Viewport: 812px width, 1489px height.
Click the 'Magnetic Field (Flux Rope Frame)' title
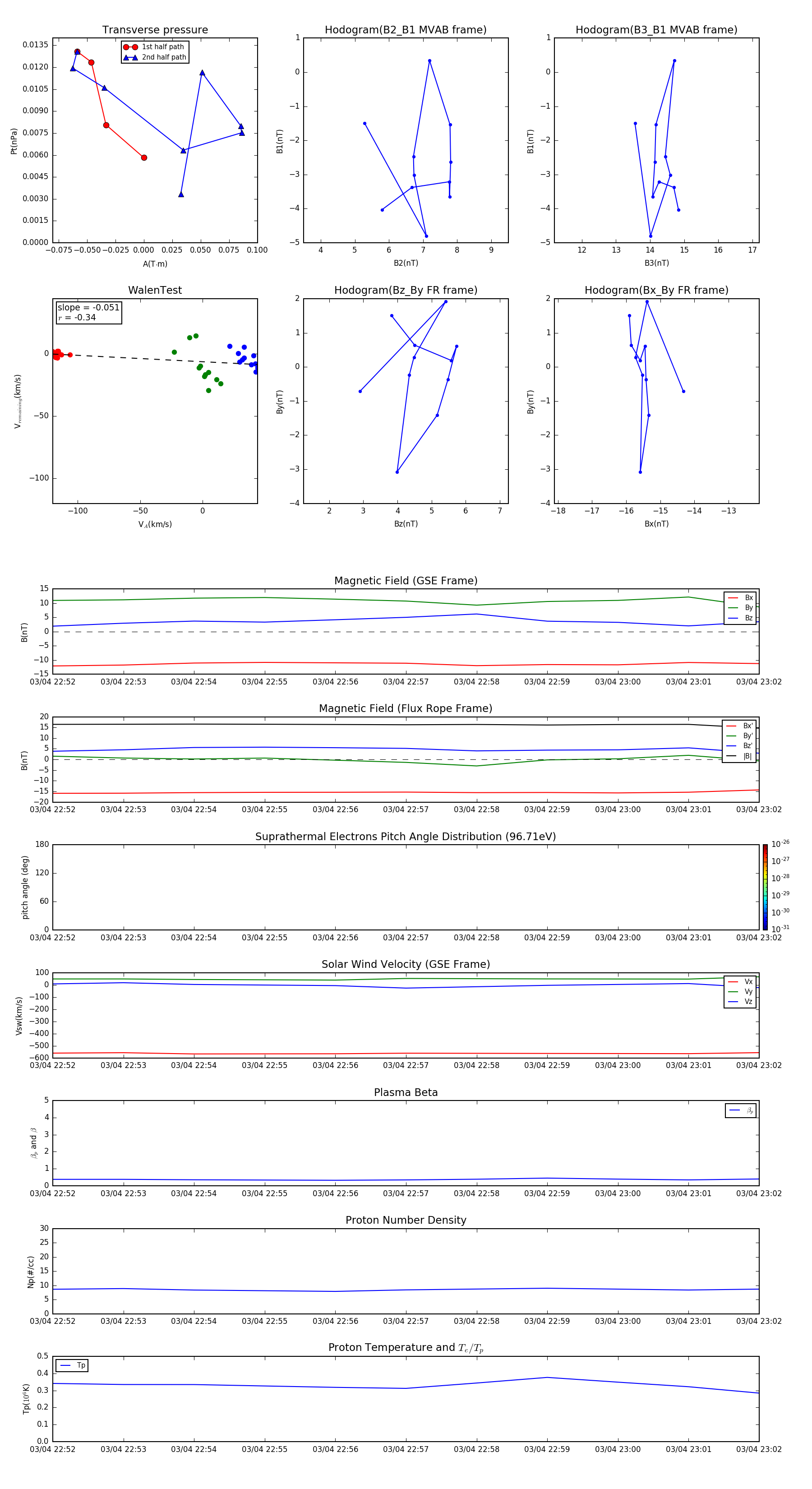(x=406, y=708)
